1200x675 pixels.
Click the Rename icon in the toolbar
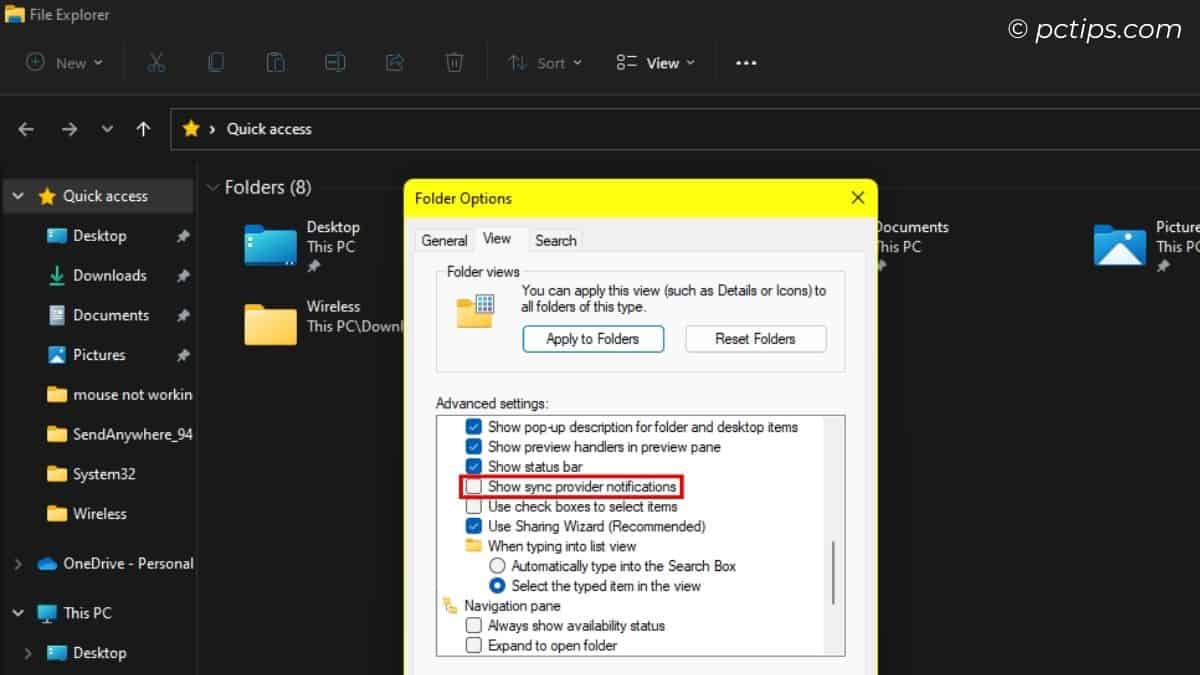335,62
